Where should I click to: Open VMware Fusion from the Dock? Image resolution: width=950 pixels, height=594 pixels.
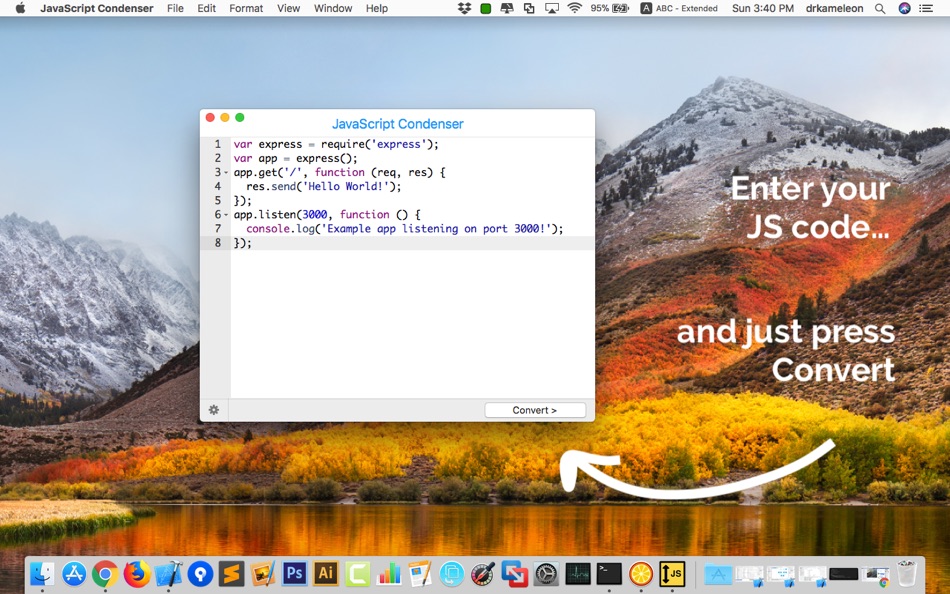515,573
